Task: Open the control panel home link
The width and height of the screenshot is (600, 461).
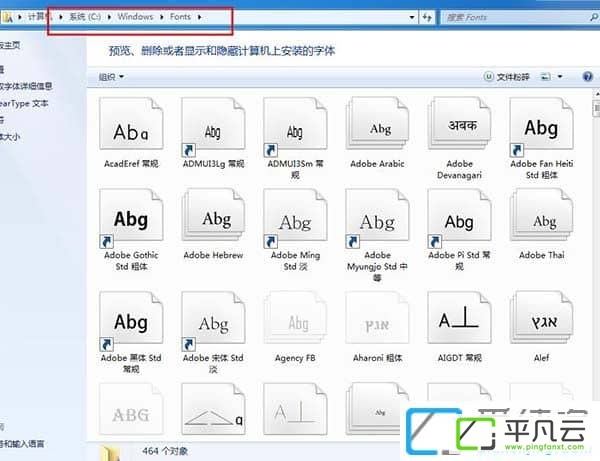Action: (x=10, y=45)
